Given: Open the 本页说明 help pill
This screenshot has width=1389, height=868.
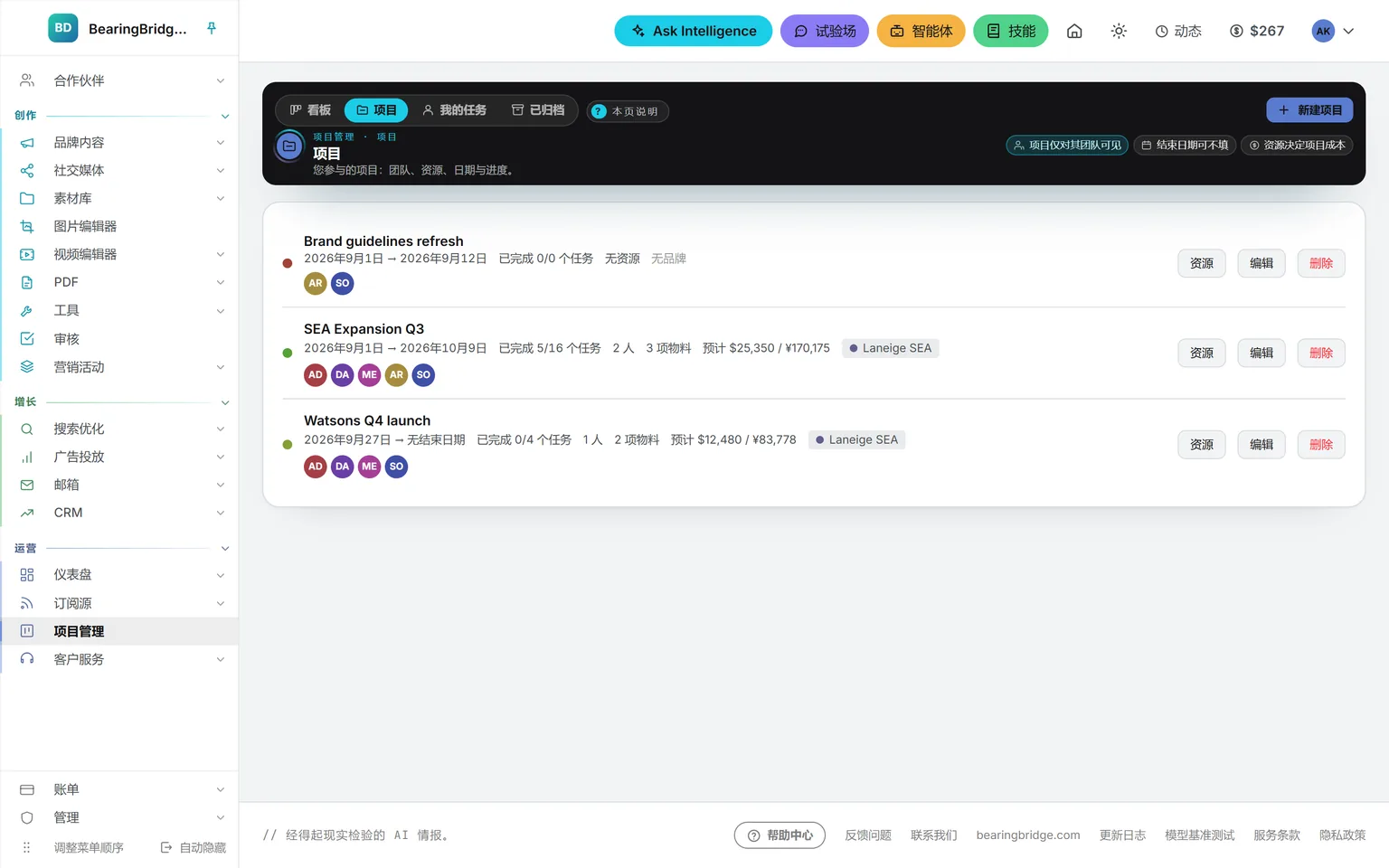Looking at the screenshot, I should click(628, 111).
